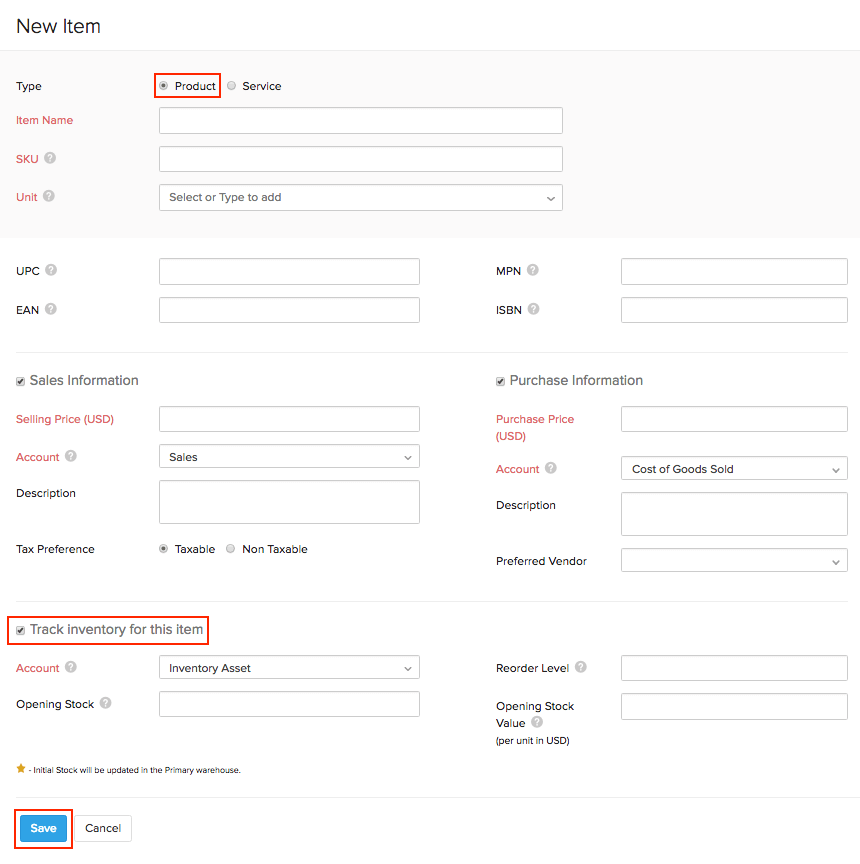Viewport: 860px width, 864px height.
Task: Choose the Non Taxable option
Action: [x=230, y=548]
